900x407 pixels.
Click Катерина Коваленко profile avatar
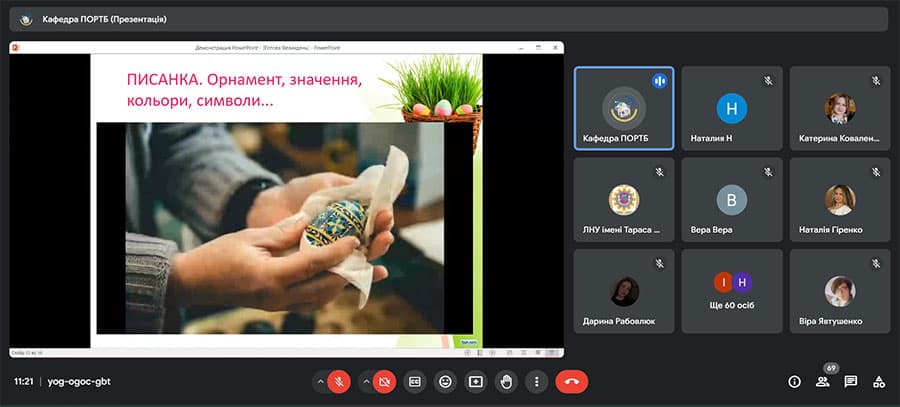point(840,108)
